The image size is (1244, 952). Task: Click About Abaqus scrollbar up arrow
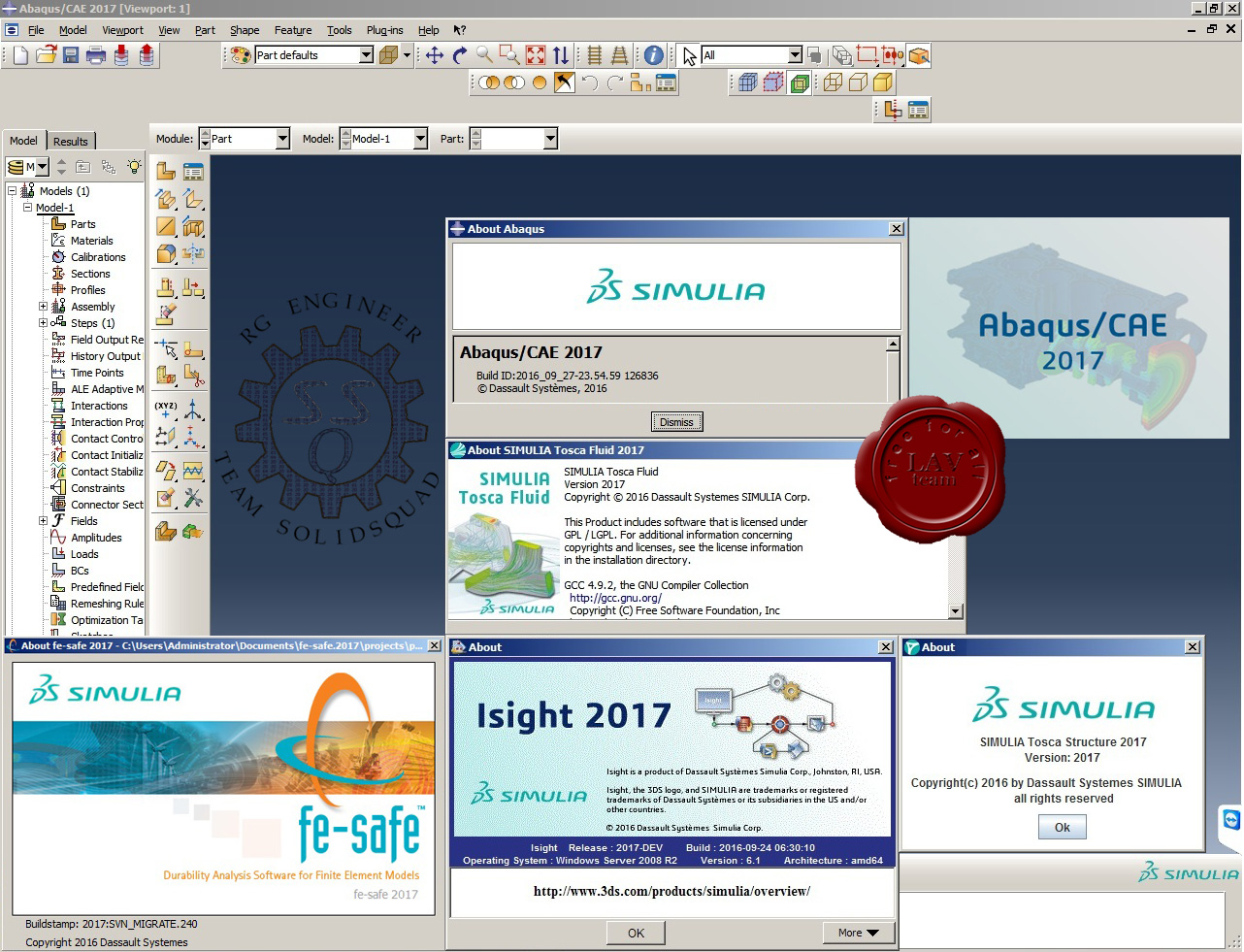coord(893,345)
